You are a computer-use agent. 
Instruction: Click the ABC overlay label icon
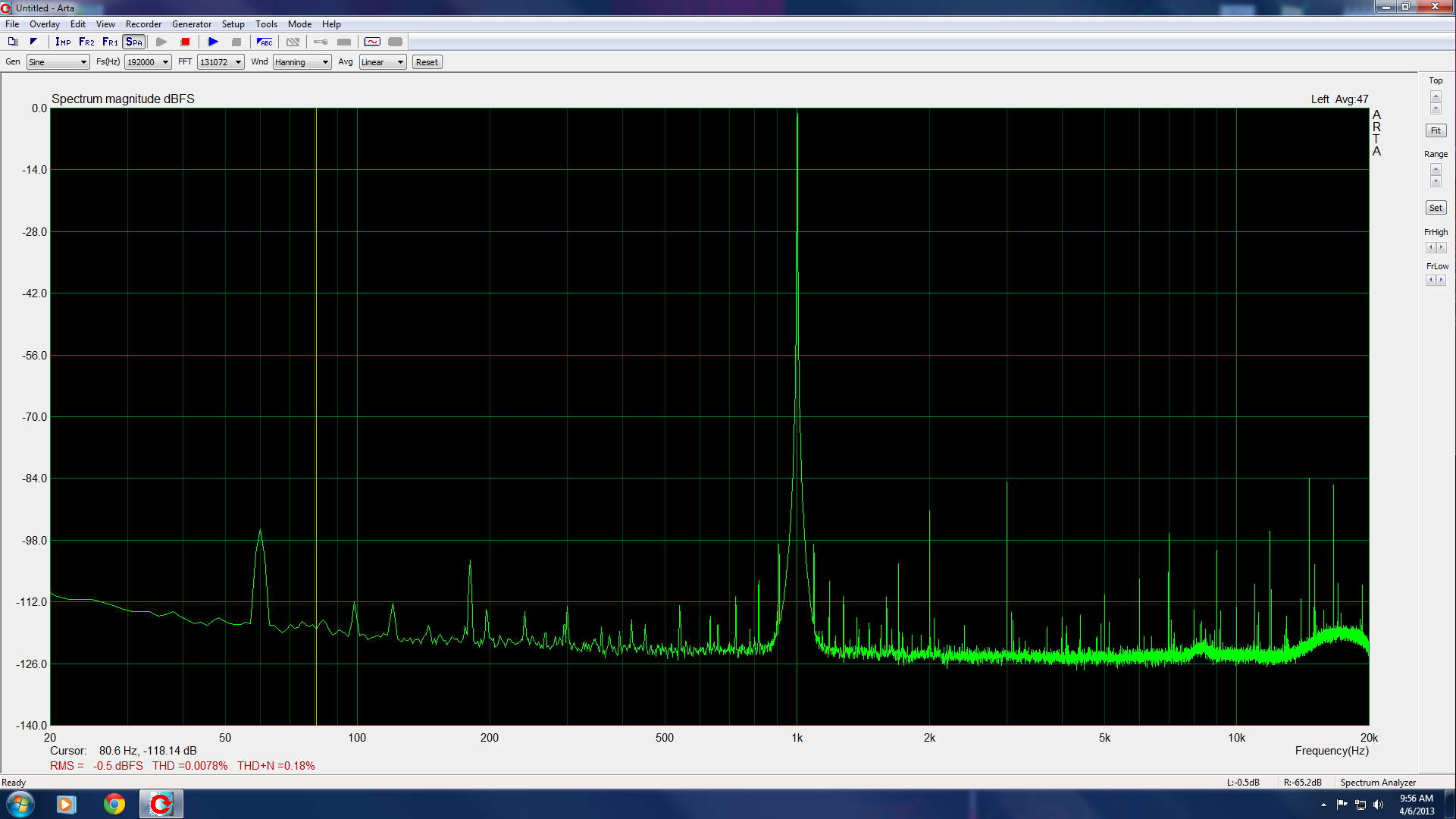pos(265,42)
